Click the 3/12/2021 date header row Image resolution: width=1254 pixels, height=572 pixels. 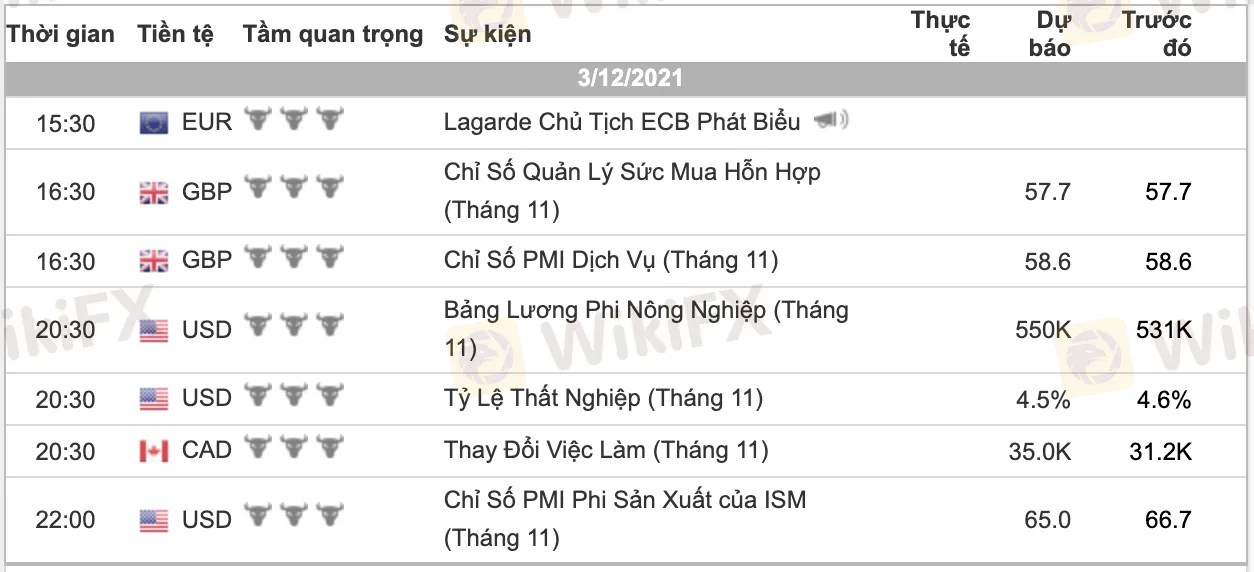630,79
